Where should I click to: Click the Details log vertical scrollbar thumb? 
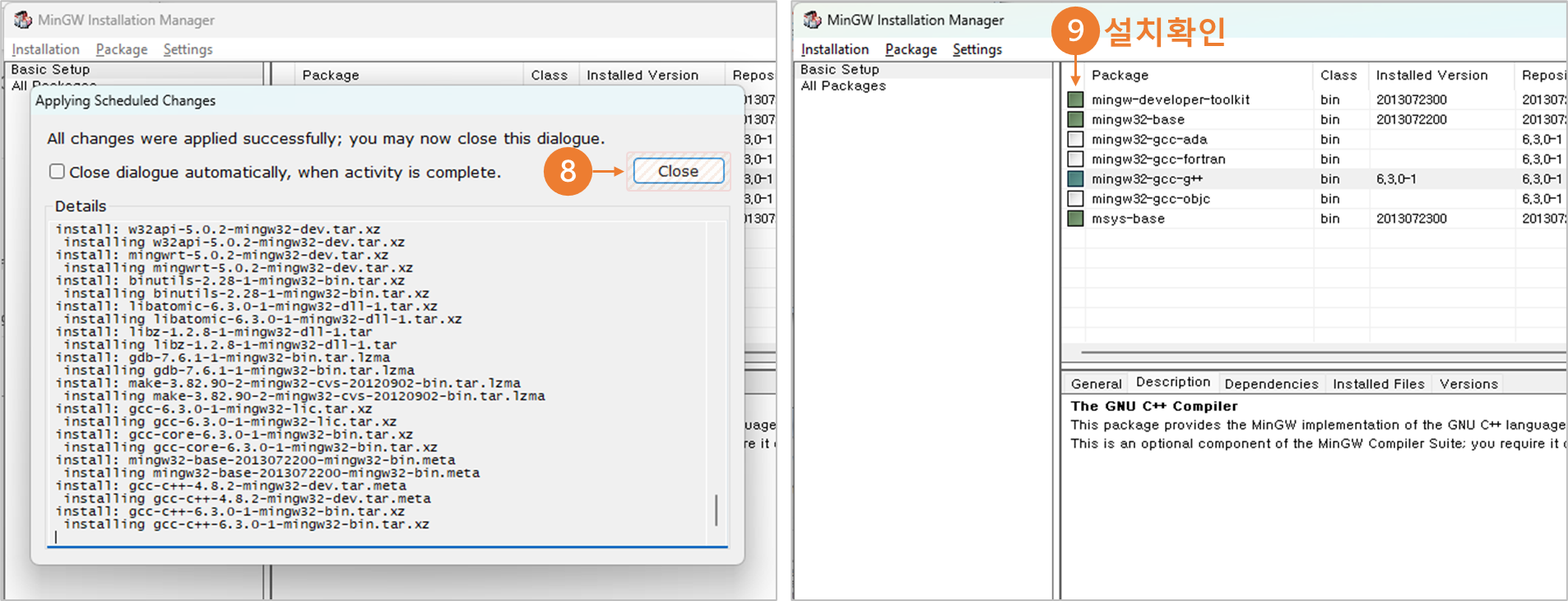(717, 510)
